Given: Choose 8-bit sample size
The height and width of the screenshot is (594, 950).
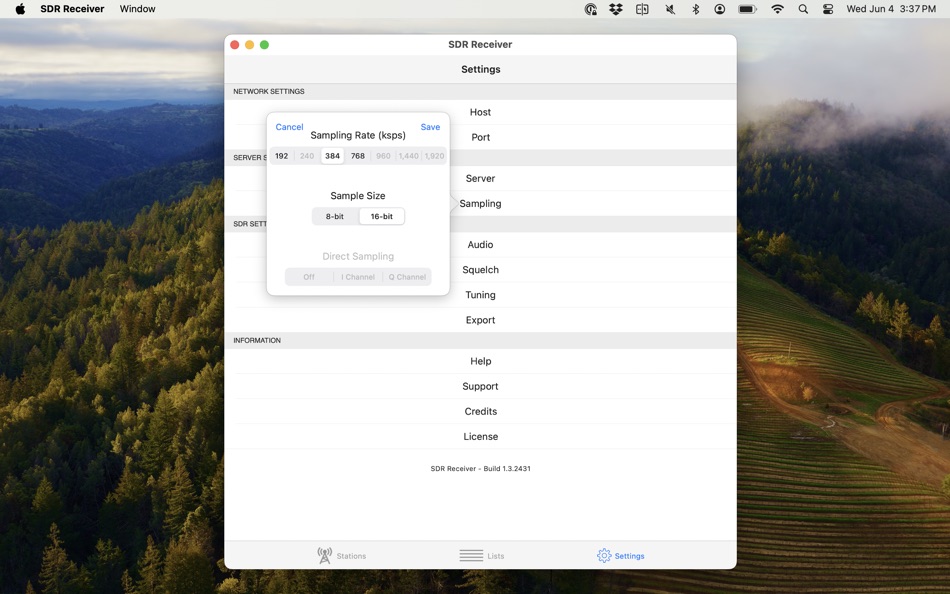Looking at the screenshot, I should (335, 216).
